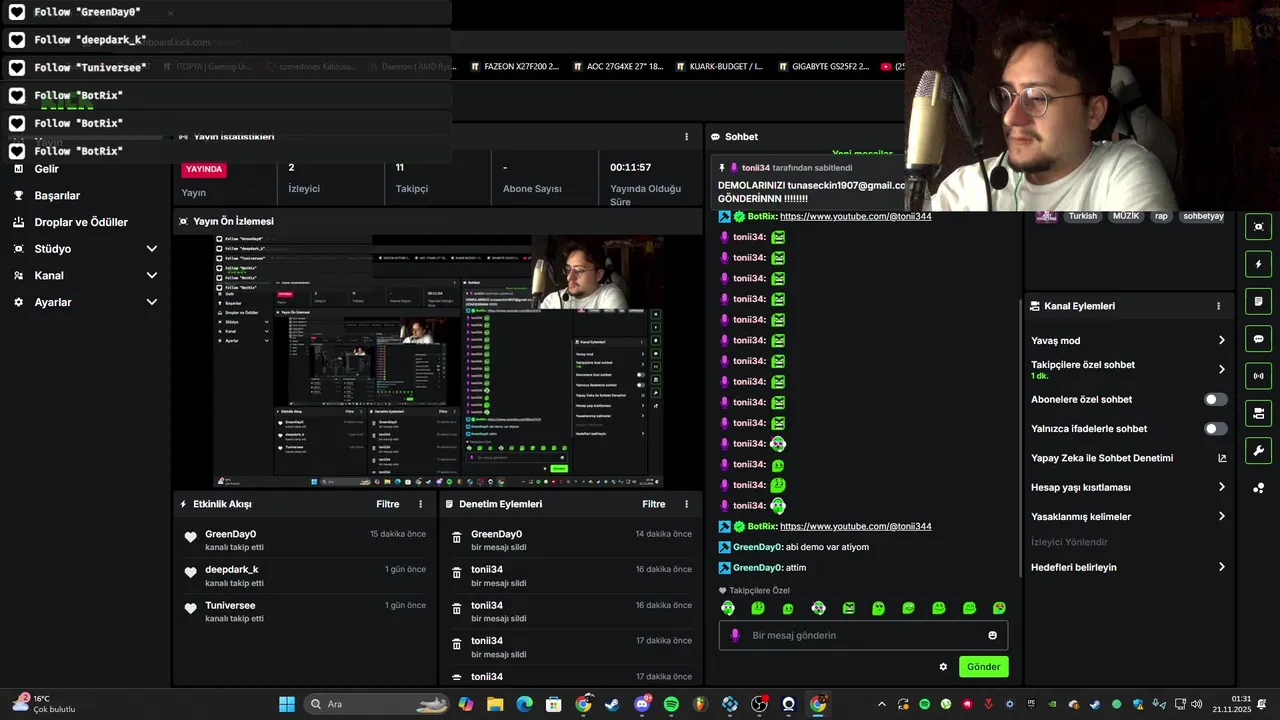The width and height of the screenshot is (1280, 720).
Task: Open the emoji picker in message box
Action: (992, 635)
